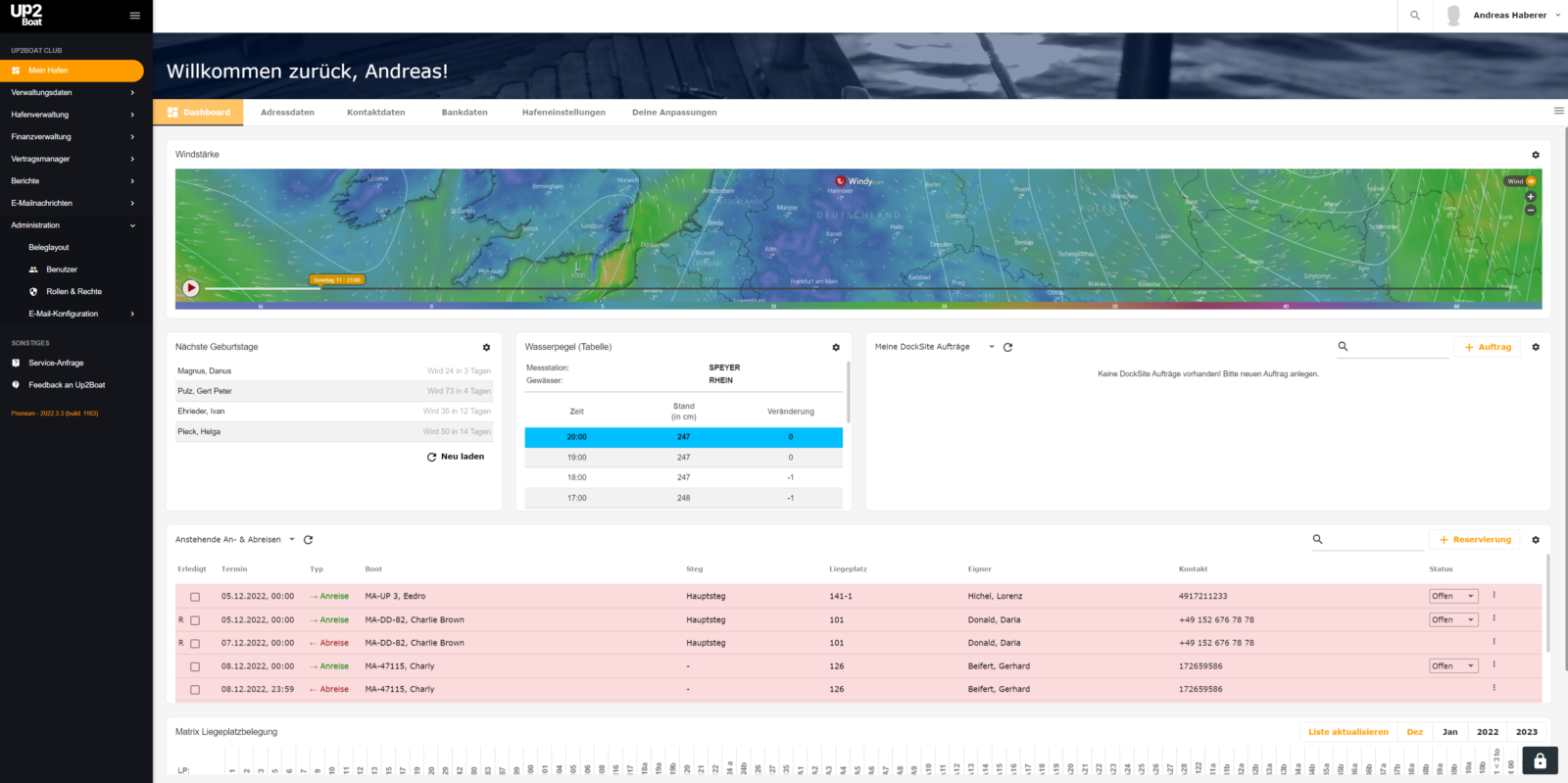
Task: Open Benutzer in sidebar
Action: tap(62, 269)
